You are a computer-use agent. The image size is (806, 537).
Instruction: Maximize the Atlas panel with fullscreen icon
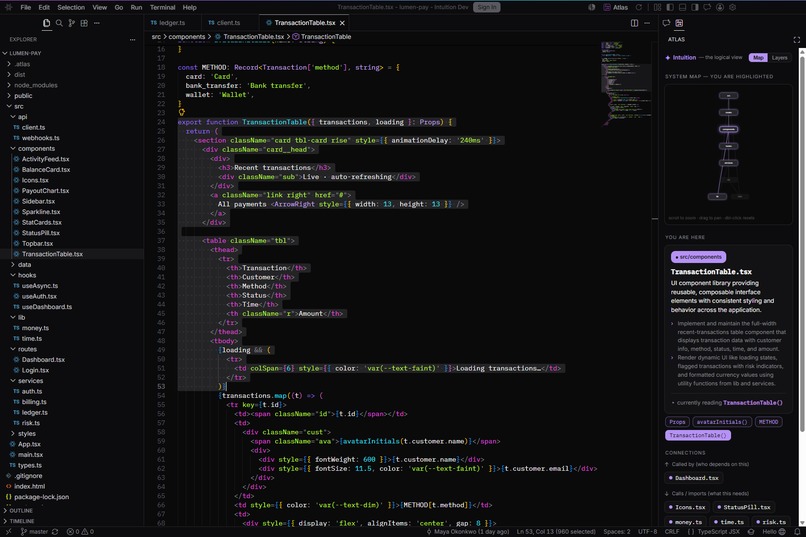[796, 40]
